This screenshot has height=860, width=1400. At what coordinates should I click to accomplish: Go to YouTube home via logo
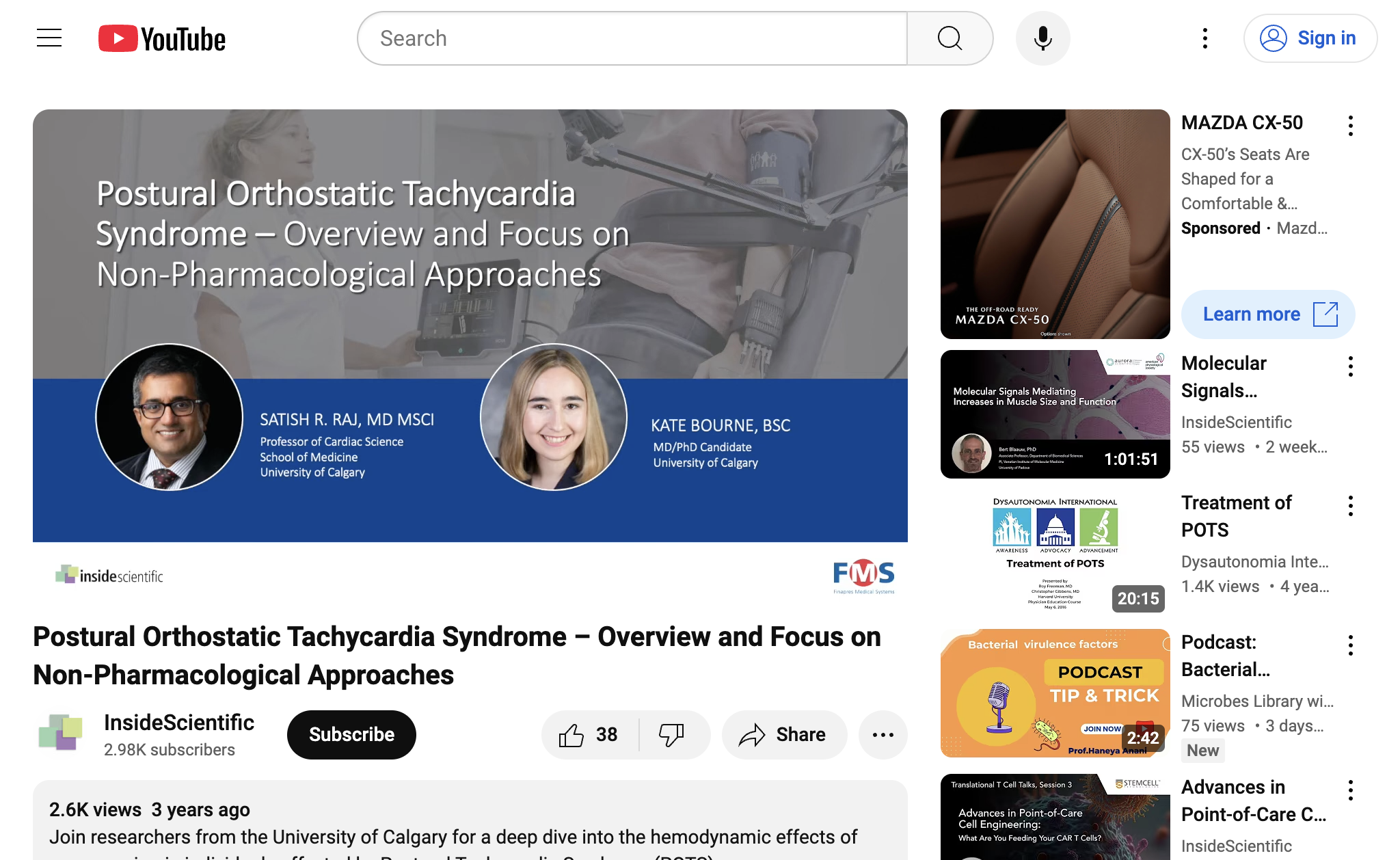click(x=162, y=39)
